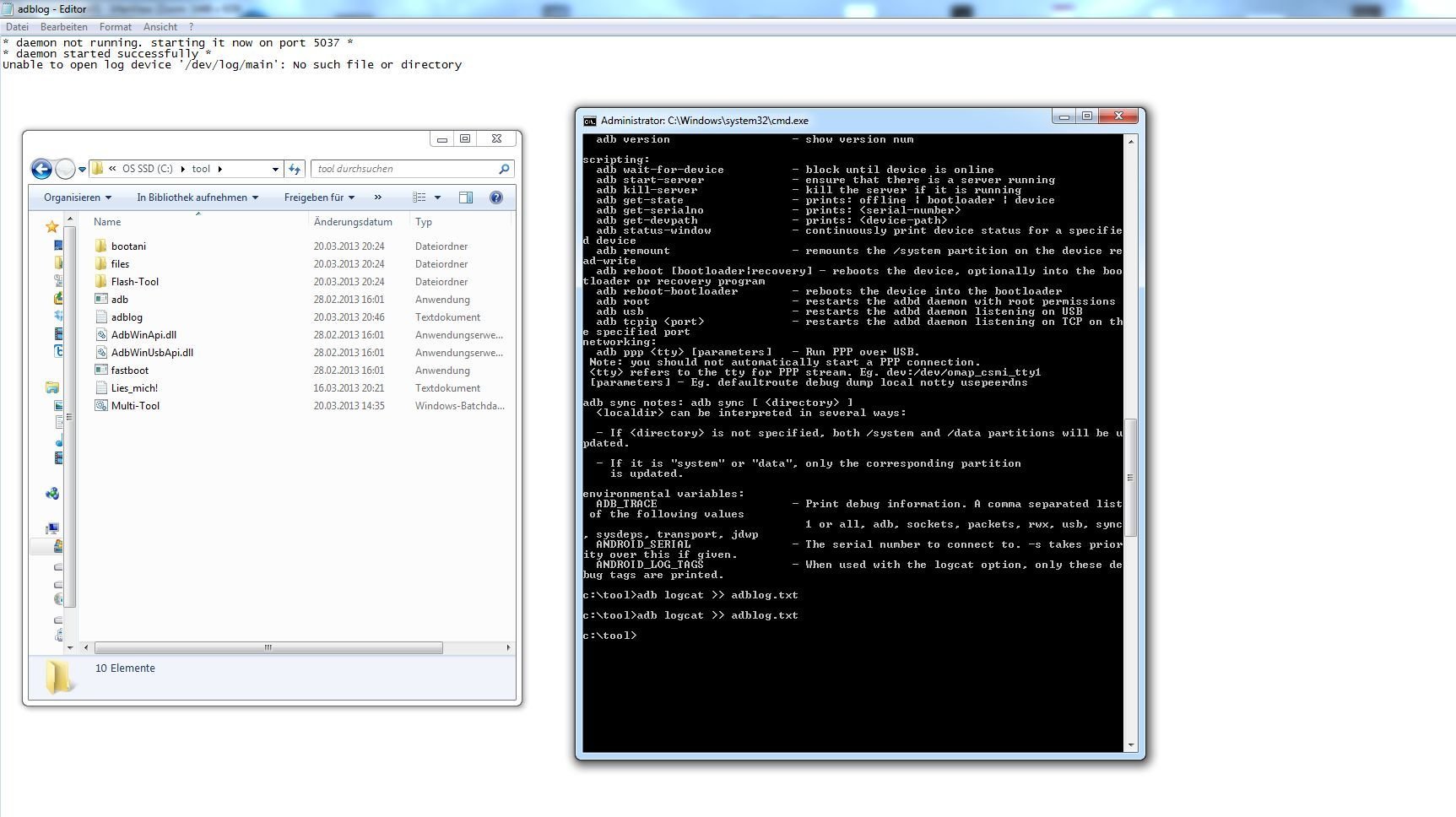Click Windows-Batchda... type of Multi-Tool
The width and height of the screenshot is (1456, 817).
coord(460,406)
